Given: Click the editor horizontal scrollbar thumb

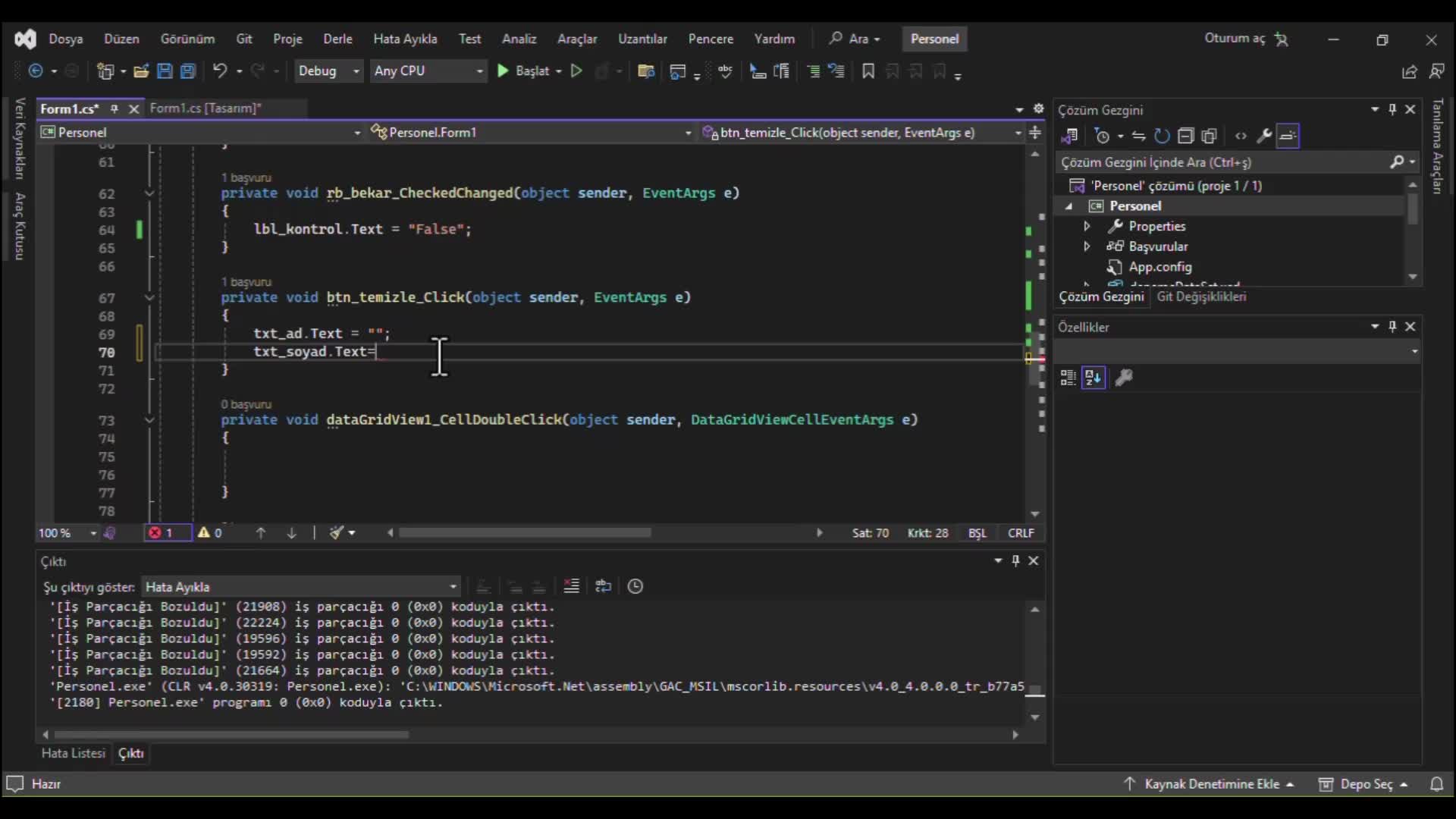Looking at the screenshot, I should (525, 533).
